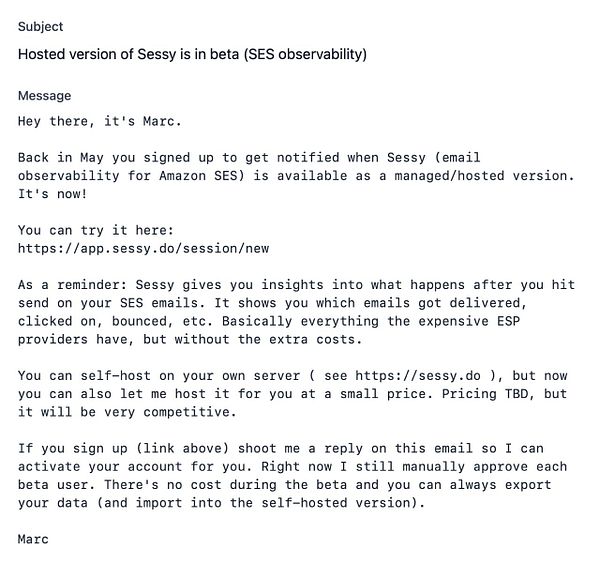Click "beta user. There's no cost" line
Image resolution: width=600 pixels, height=564 pixels.
pyautogui.click(x=284, y=485)
